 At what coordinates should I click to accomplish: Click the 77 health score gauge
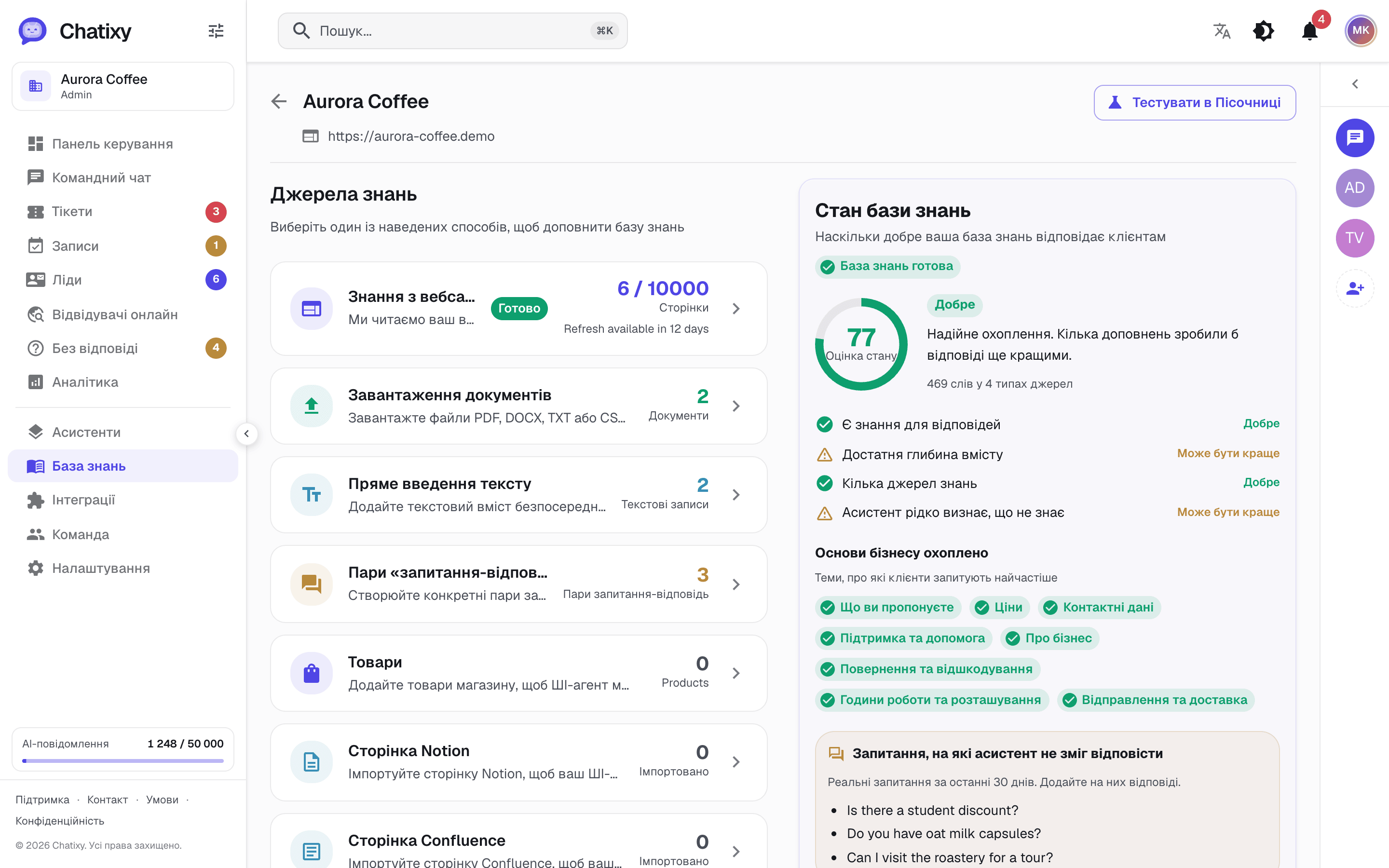(861, 344)
